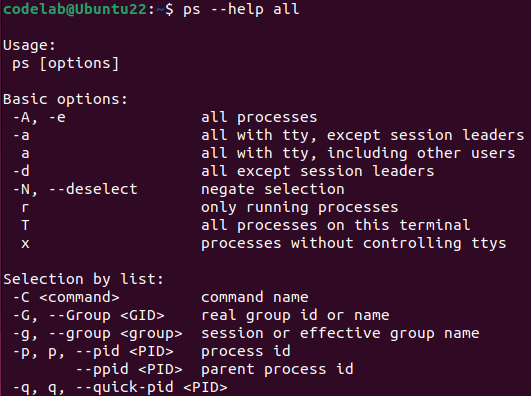Click the '--ppid <PID>' option text

coord(129,369)
